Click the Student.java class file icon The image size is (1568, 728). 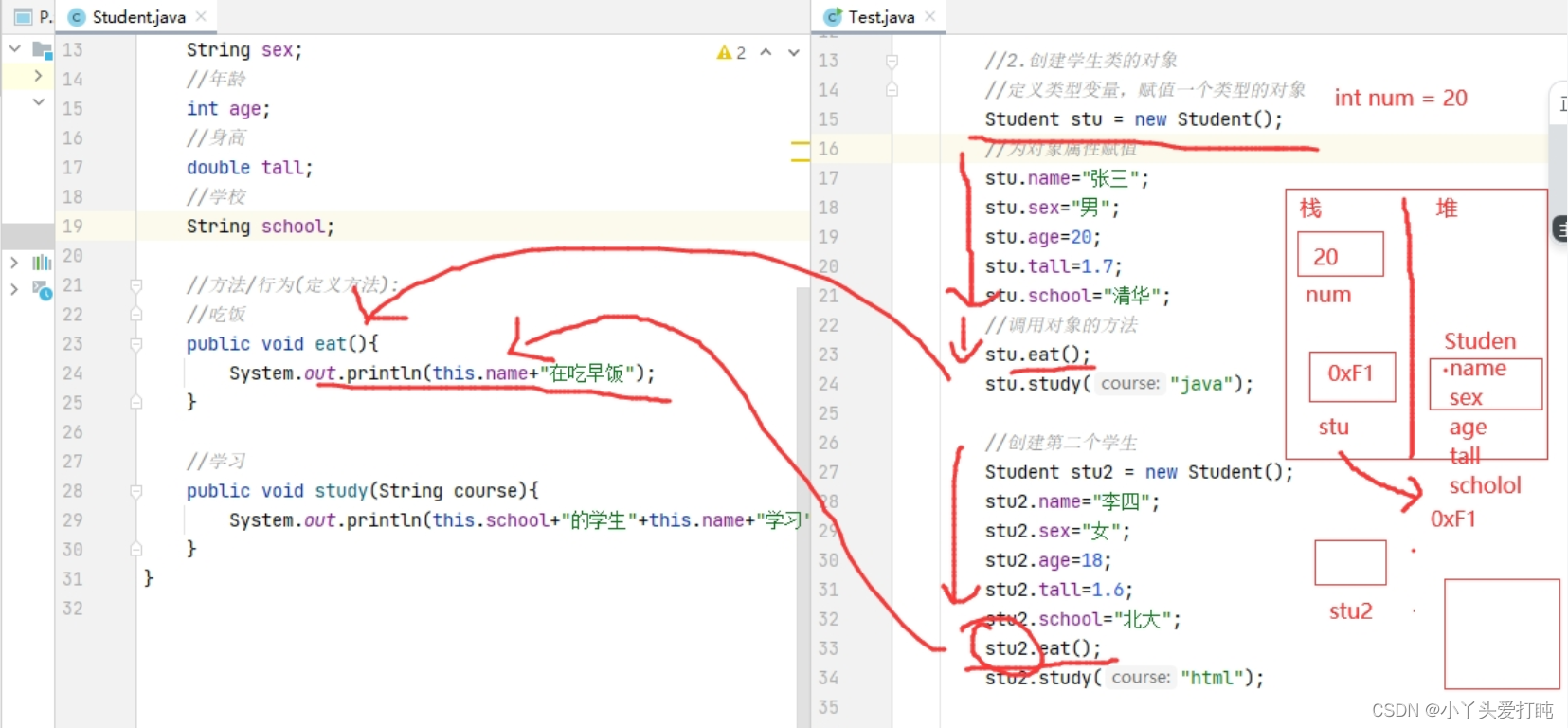[x=78, y=17]
